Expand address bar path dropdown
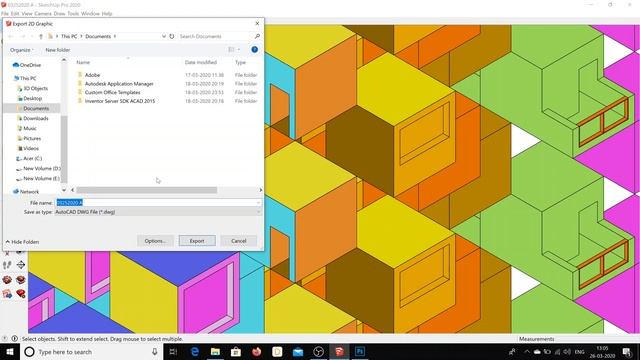Viewport: 640px width, 360px height. pyautogui.click(x=164, y=36)
